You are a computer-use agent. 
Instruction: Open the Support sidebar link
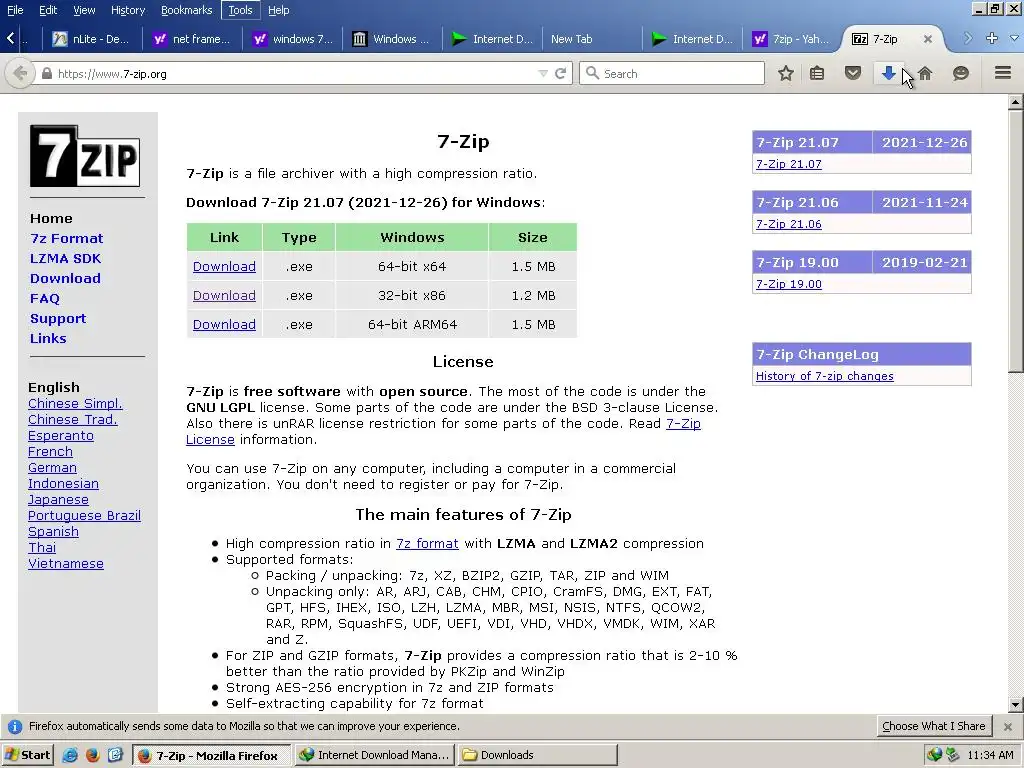coord(58,319)
